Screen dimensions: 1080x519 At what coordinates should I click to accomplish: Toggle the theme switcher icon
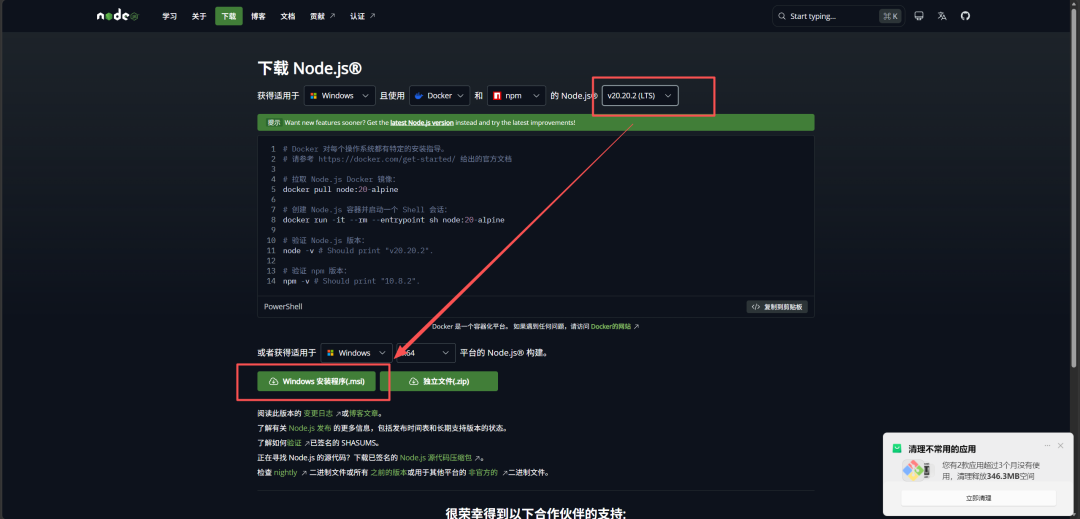918,16
